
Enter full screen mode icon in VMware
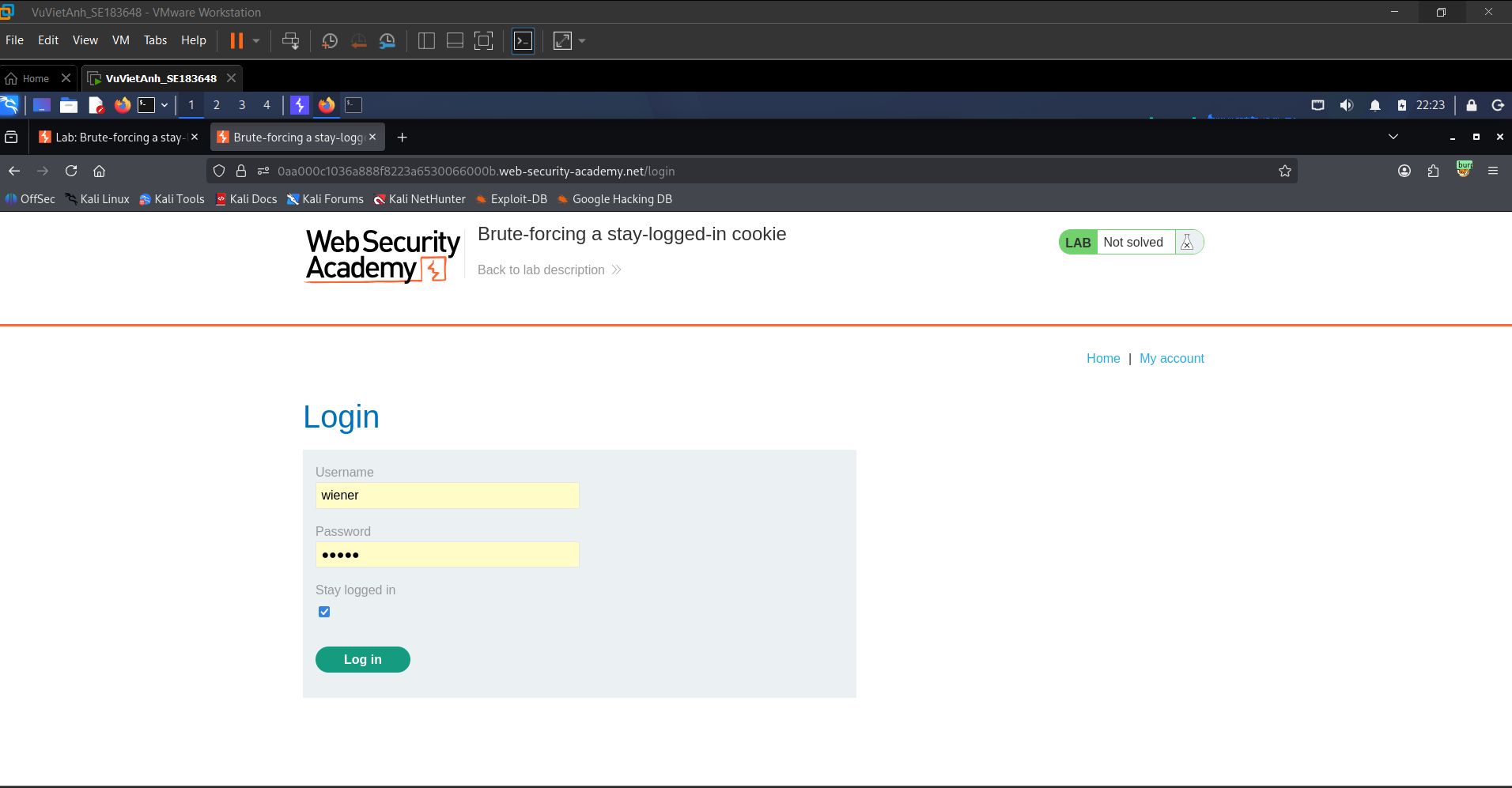click(483, 41)
